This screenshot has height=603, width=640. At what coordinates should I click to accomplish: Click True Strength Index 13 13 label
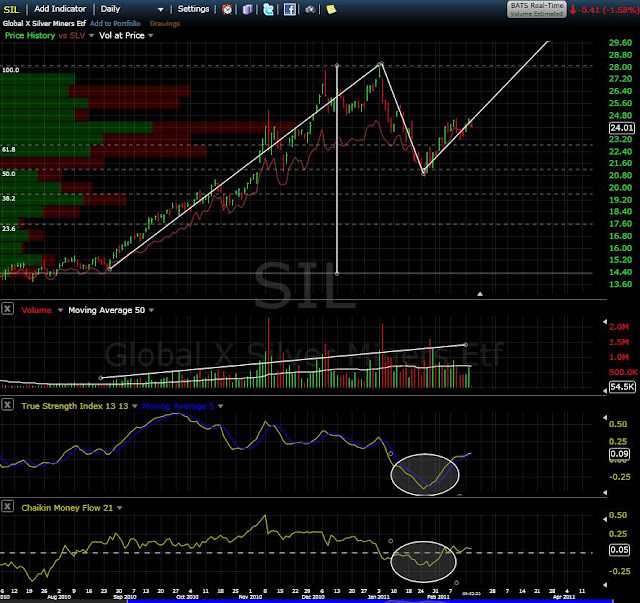click(75, 406)
